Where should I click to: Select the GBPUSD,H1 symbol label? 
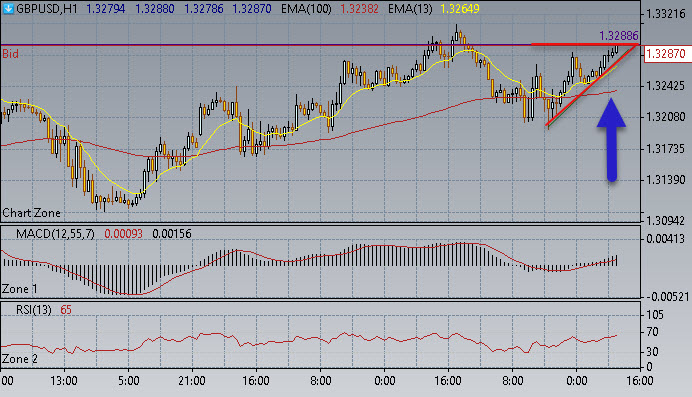[x=47, y=9]
